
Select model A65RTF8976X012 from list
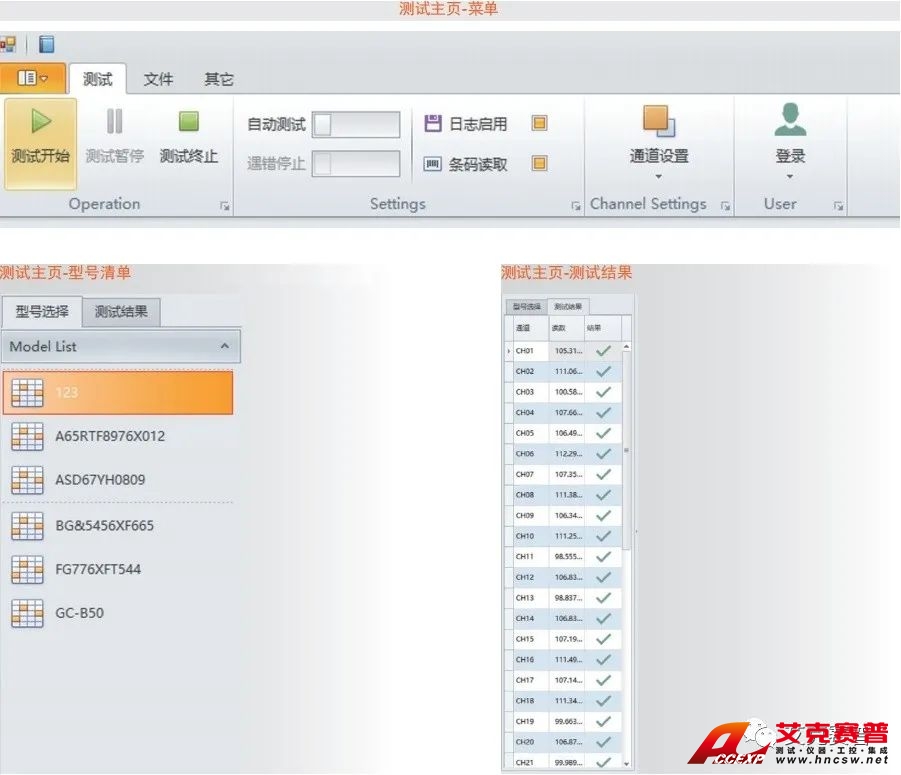coord(110,436)
